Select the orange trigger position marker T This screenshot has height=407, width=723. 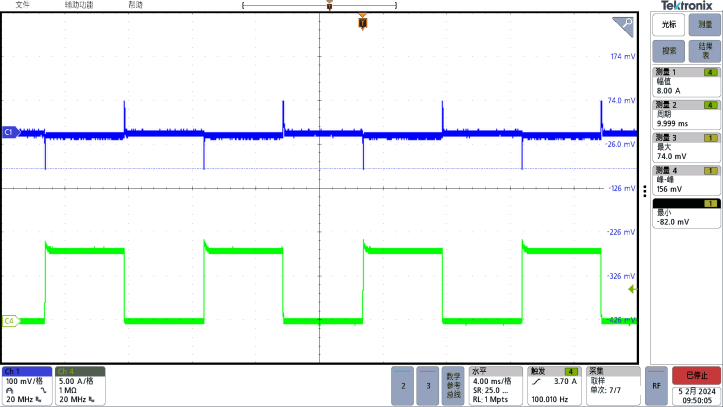tap(362, 23)
